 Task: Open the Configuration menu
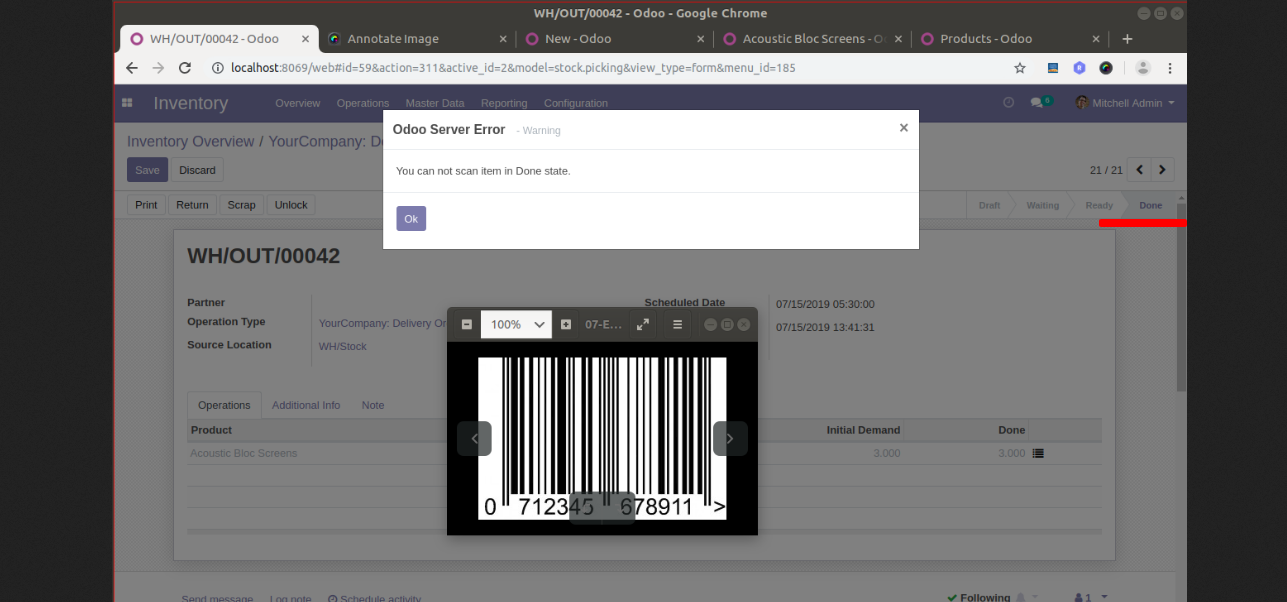[576, 103]
